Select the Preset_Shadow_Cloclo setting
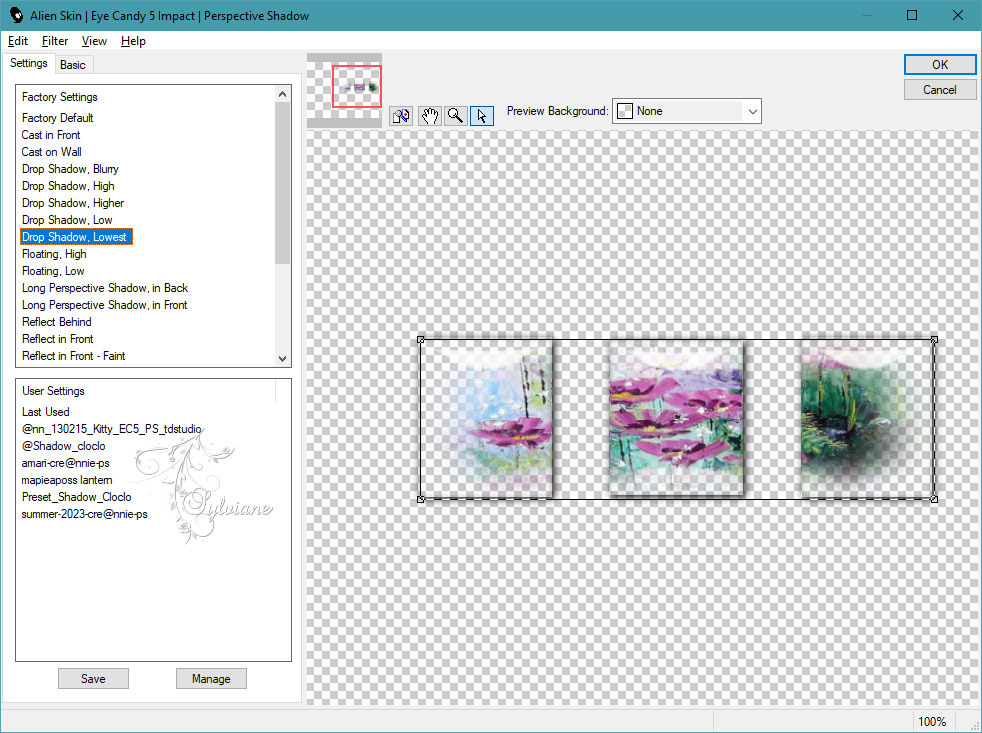The height and width of the screenshot is (733, 982). click(x=76, y=496)
